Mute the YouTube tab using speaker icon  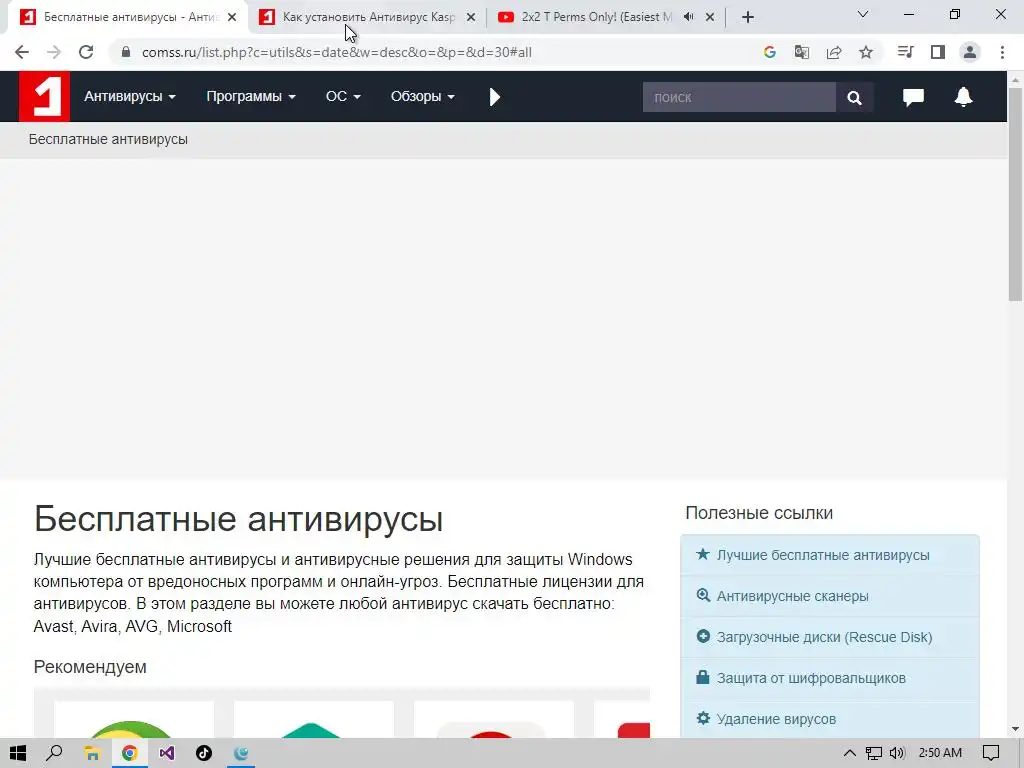coord(688,17)
